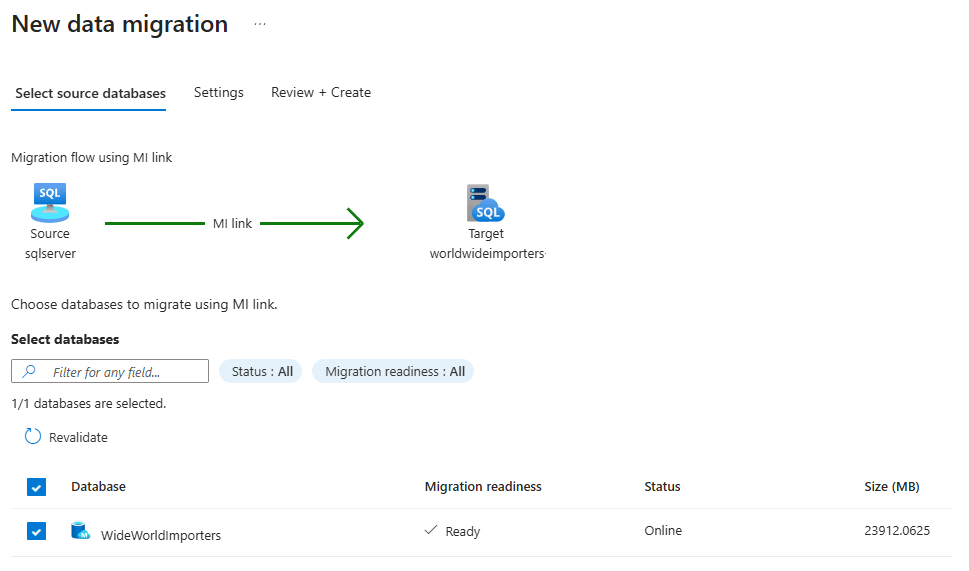969x571 pixels.
Task: Click the Ready checkmark icon
Action: [x=431, y=531]
